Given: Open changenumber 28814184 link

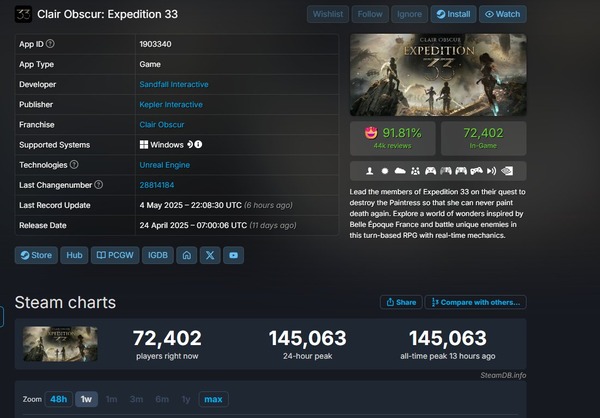Looking at the screenshot, I should coord(157,185).
